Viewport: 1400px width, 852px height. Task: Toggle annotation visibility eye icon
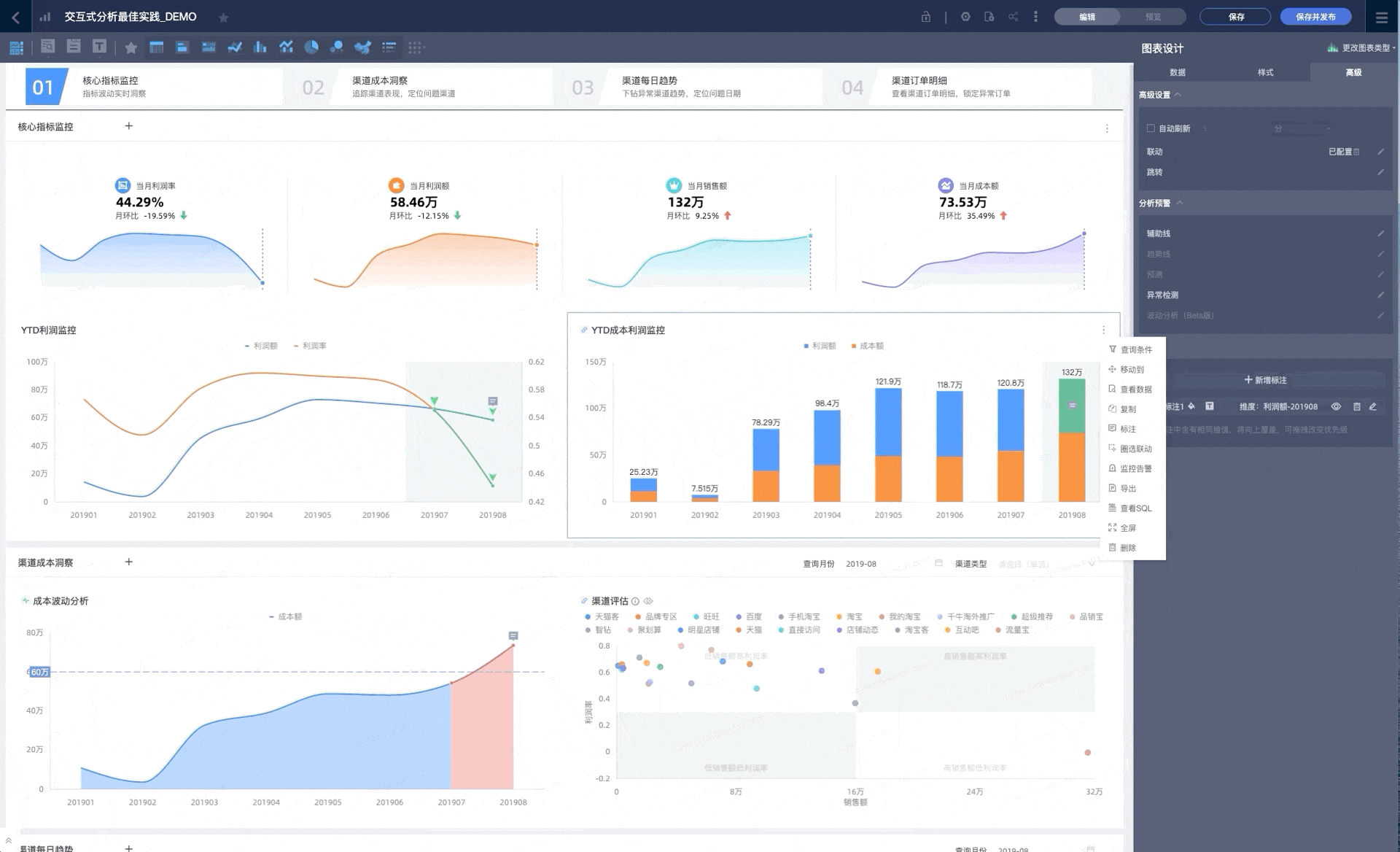(1336, 406)
